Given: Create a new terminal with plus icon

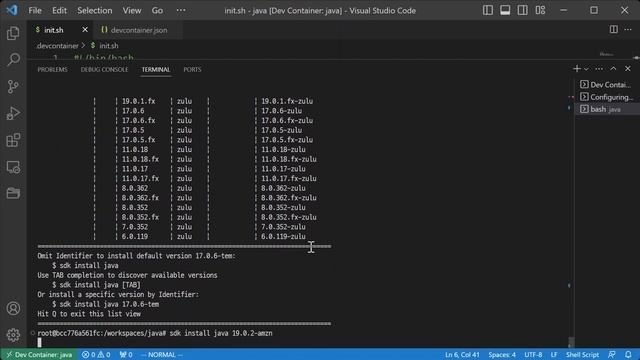Looking at the screenshot, I should (577, 69).
